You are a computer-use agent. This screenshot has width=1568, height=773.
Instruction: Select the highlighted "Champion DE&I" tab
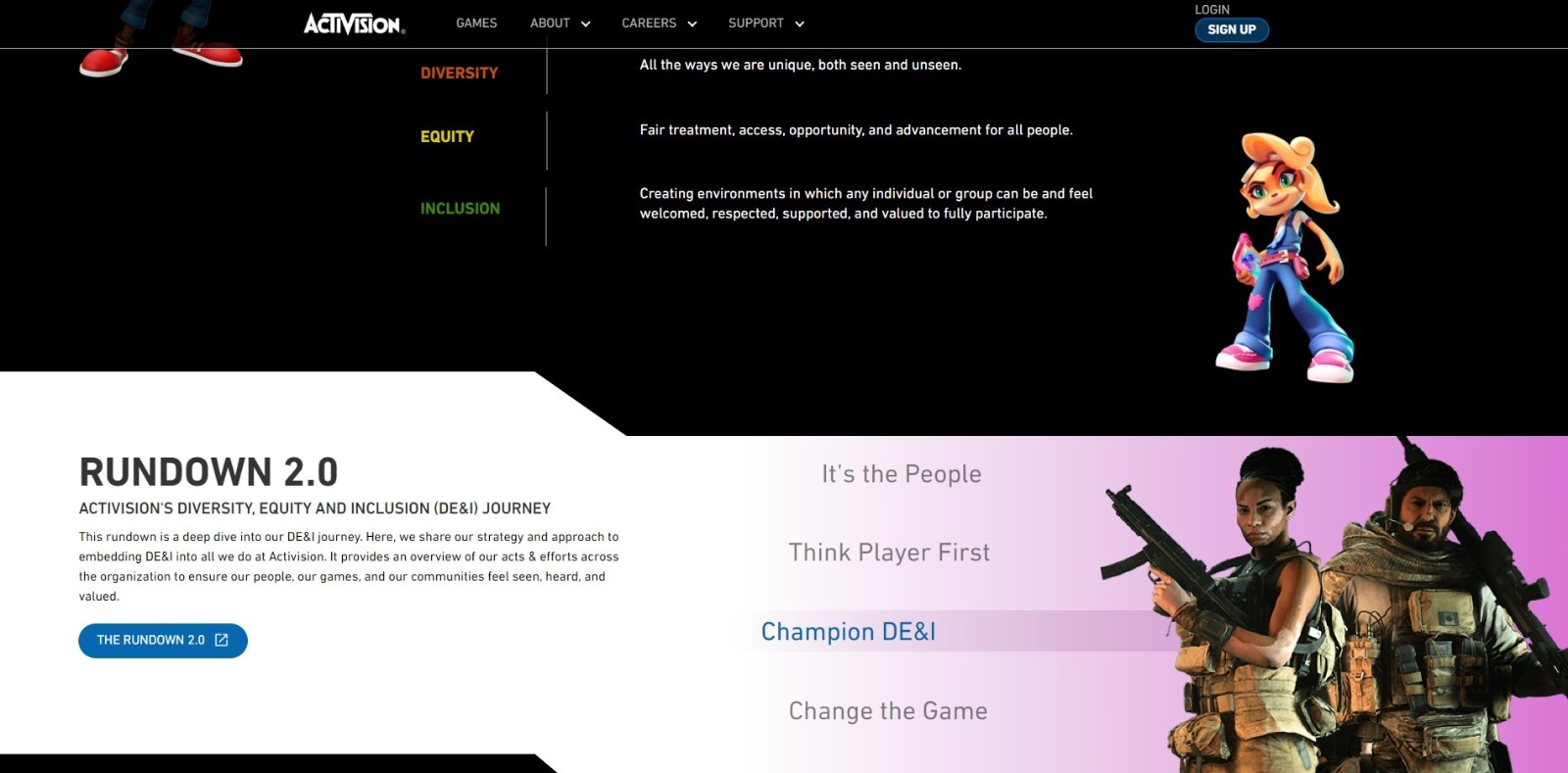[x=848, y=632]
